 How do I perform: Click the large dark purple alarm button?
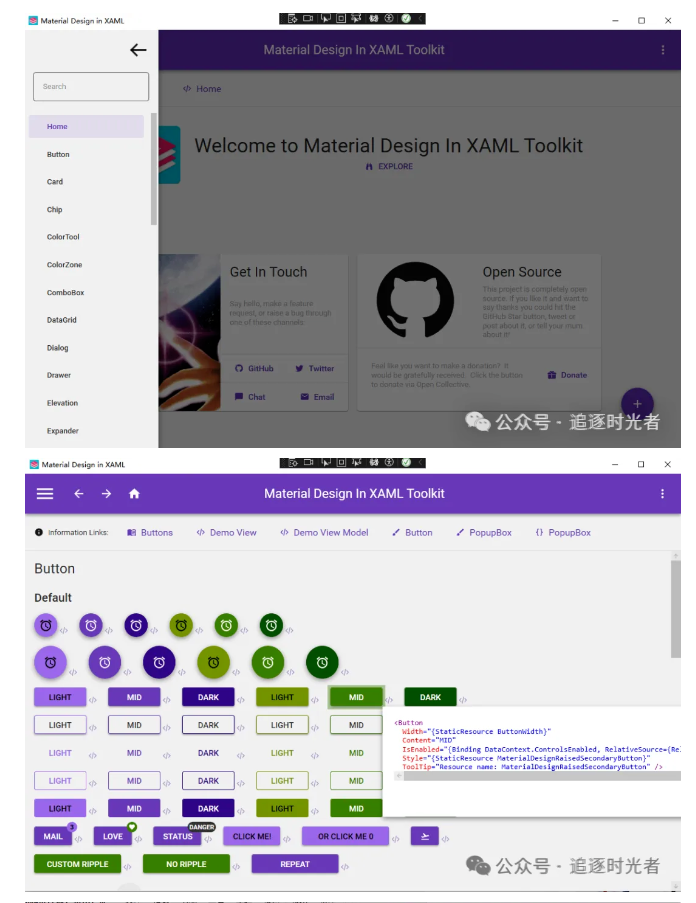(159, 662)
